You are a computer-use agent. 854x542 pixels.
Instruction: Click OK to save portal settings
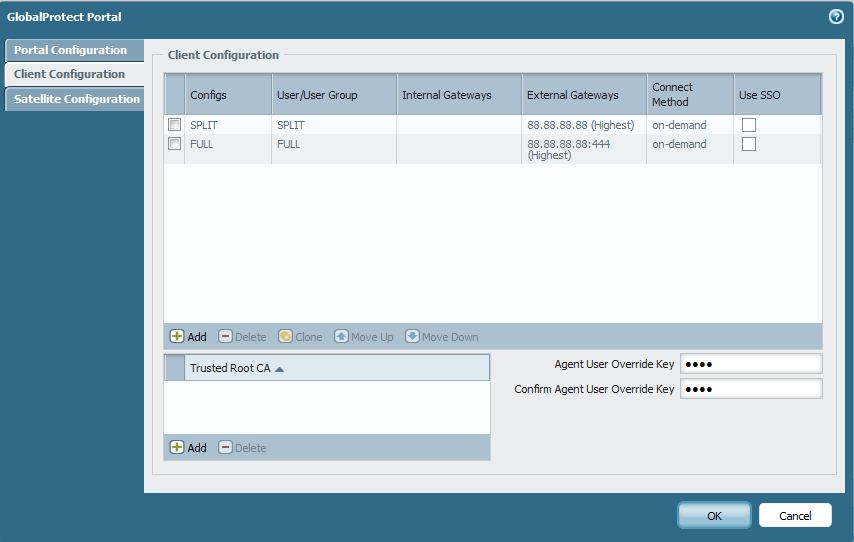click(x=714, y=516)
